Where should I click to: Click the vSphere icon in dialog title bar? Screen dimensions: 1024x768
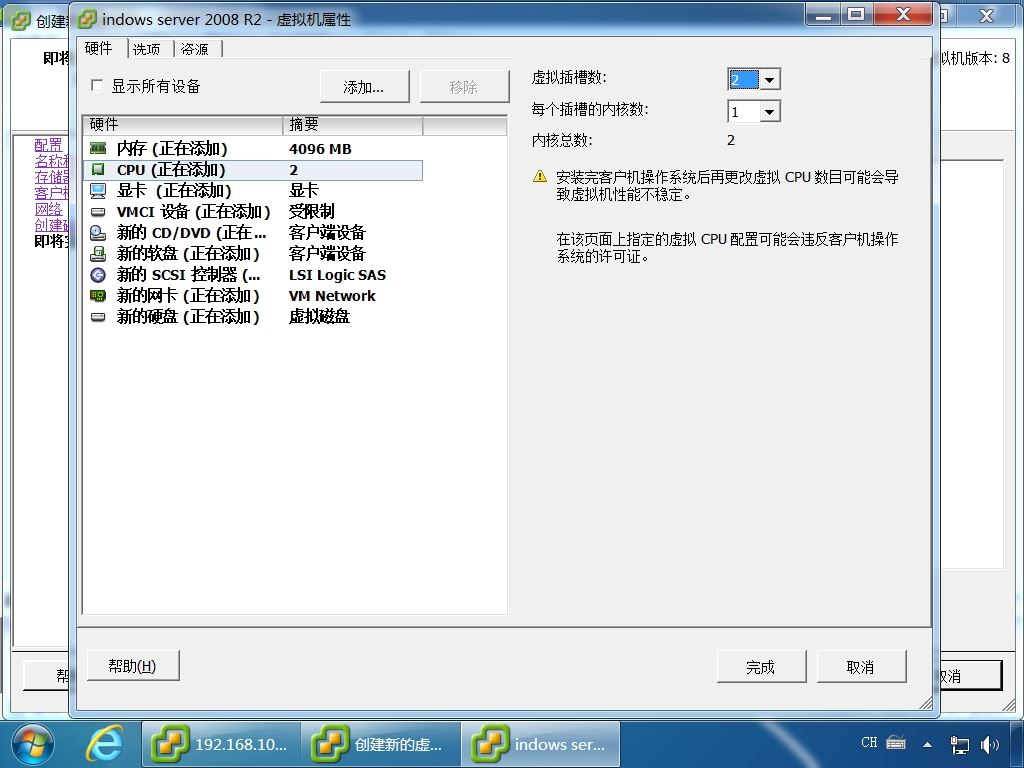[87, 19]
